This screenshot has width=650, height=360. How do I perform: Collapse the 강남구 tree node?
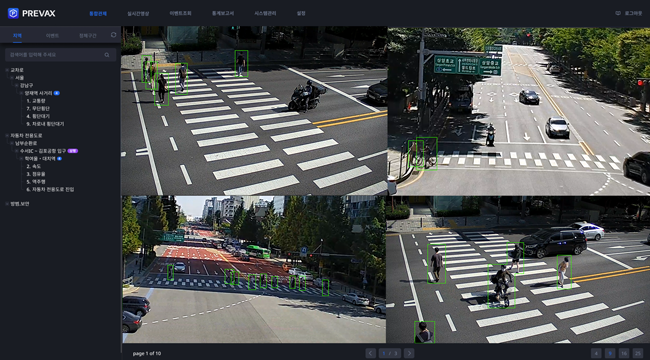point(17,85)
